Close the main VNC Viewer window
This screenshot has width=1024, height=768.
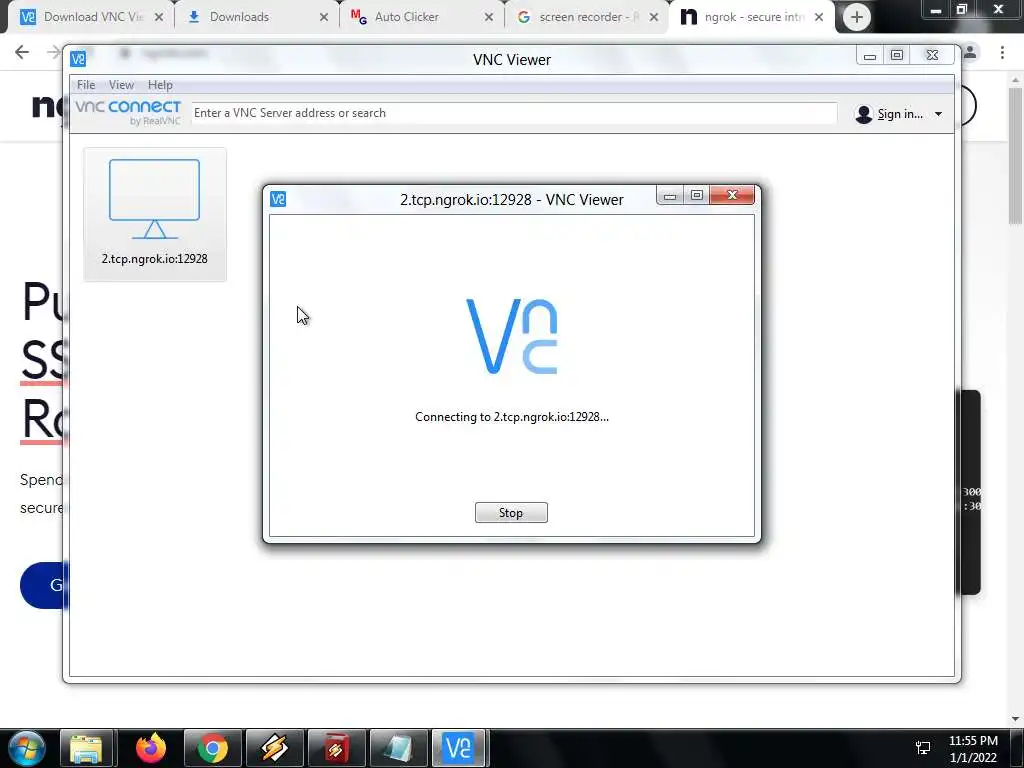[933, 56]
